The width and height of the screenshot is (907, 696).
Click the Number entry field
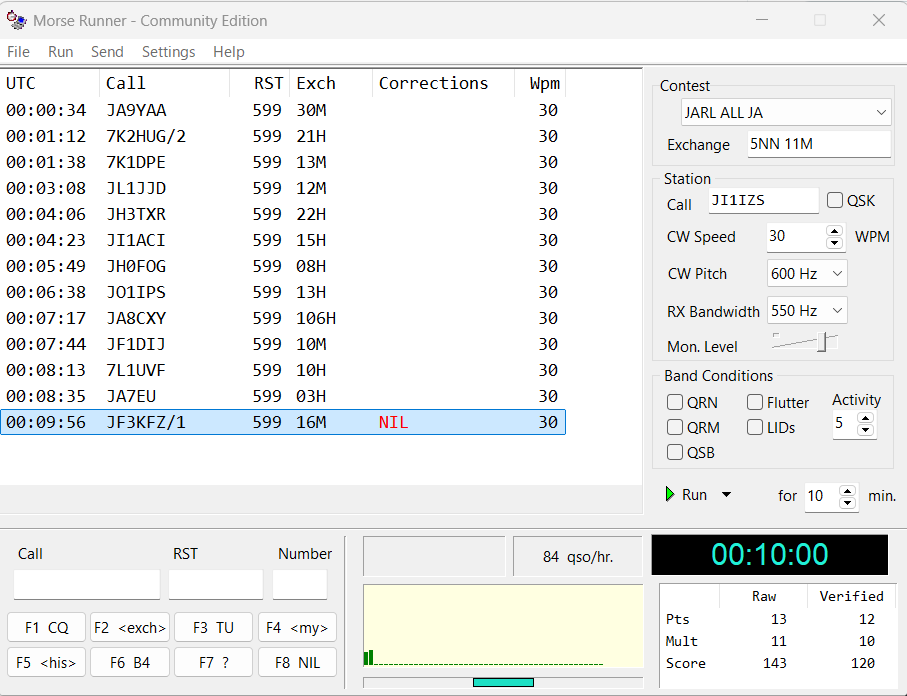tap(300, 584)
